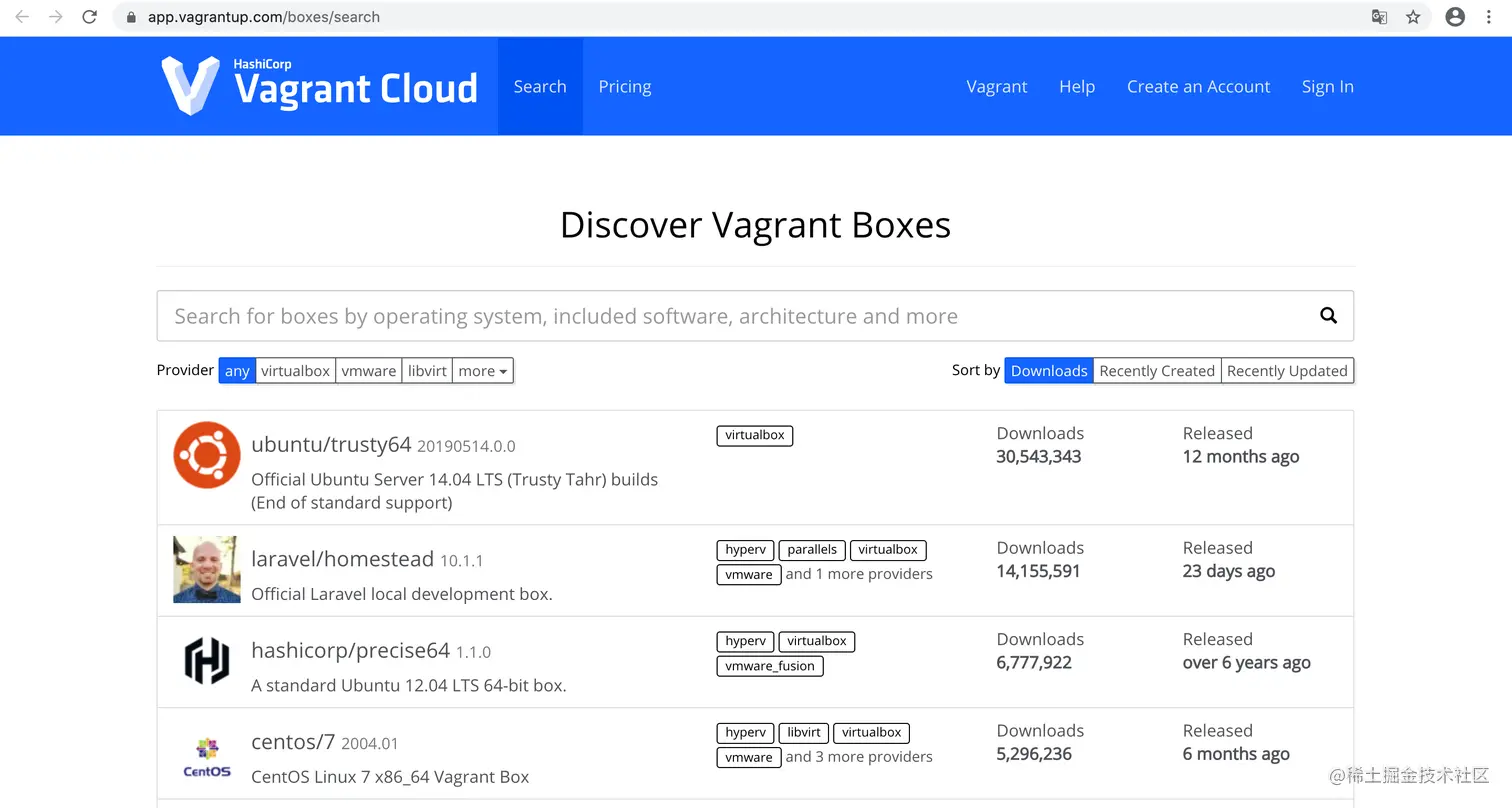The image size is (1512, 808).
Task: Open the Search nav tab
Action: click(540, 87)
